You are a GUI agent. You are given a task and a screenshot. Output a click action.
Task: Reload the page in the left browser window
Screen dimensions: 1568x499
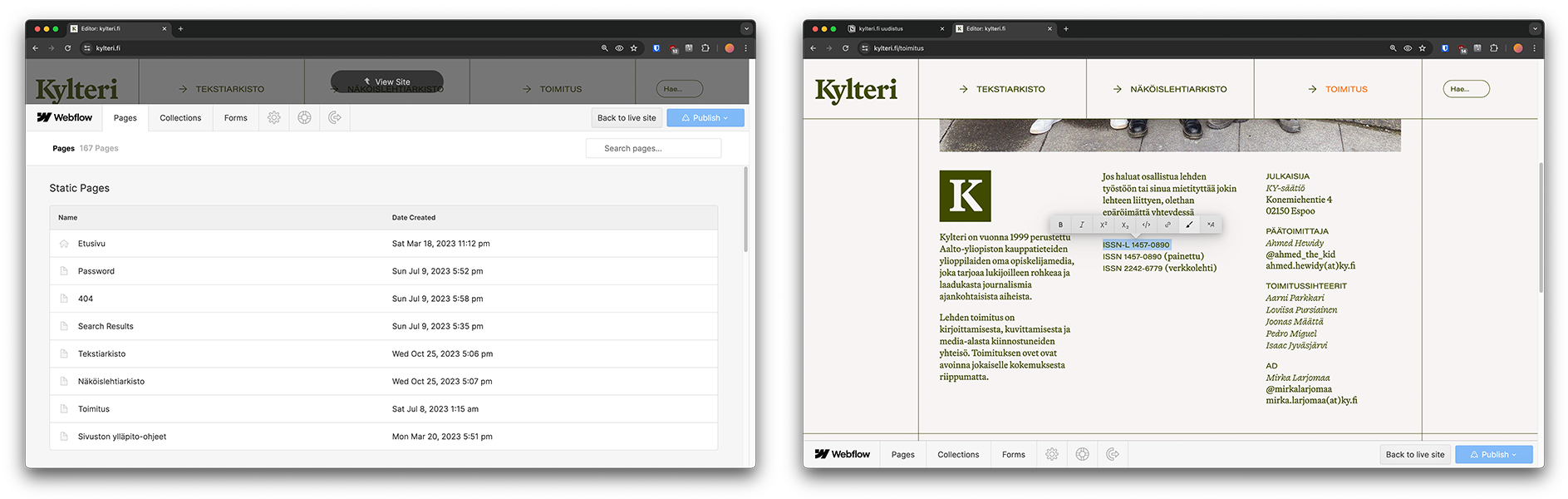click(x=68, y=48)
